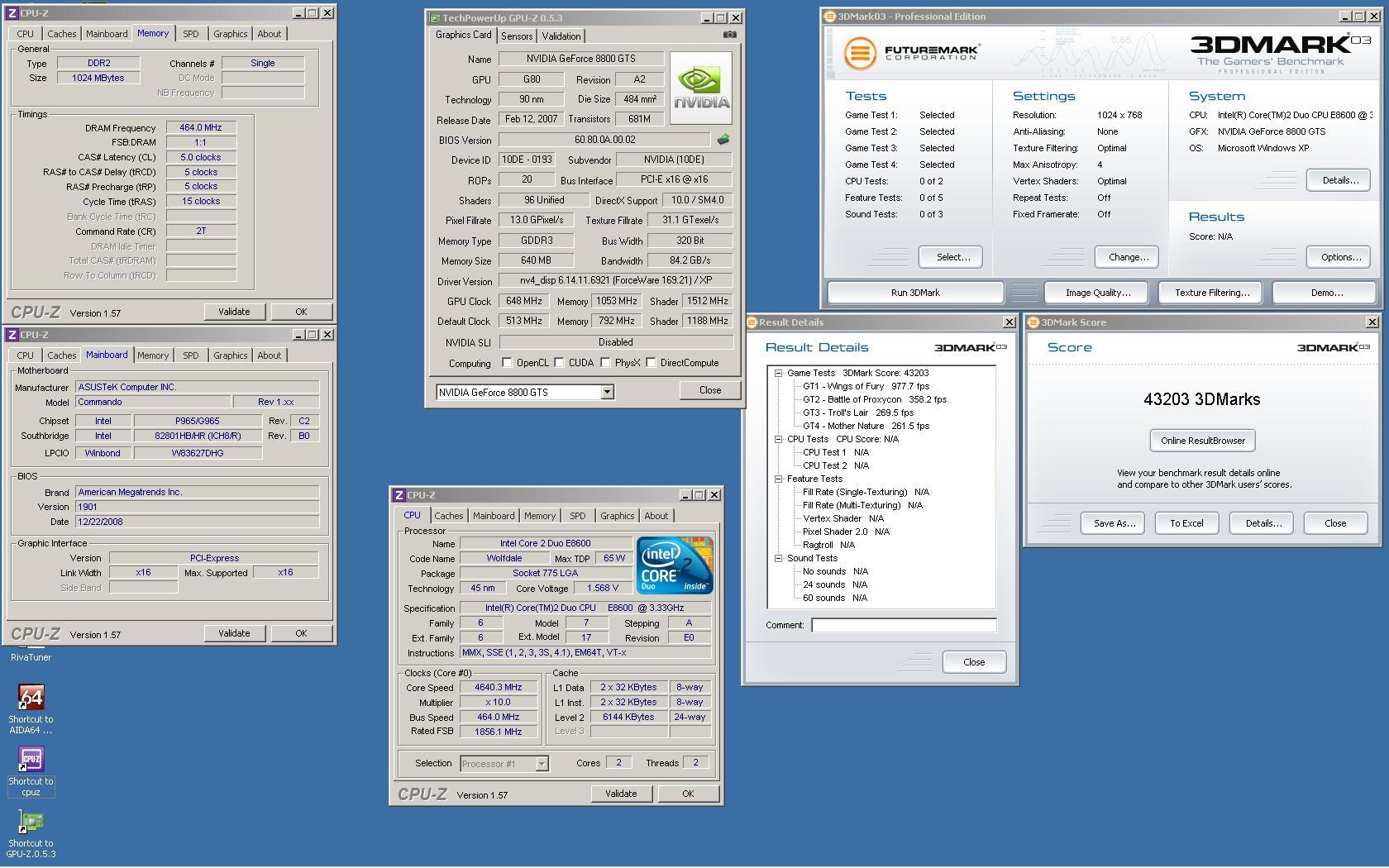Select the Ragtroll N/A tree row
Viewport: 1389px width, 868px height.
(x=828, y=545)
